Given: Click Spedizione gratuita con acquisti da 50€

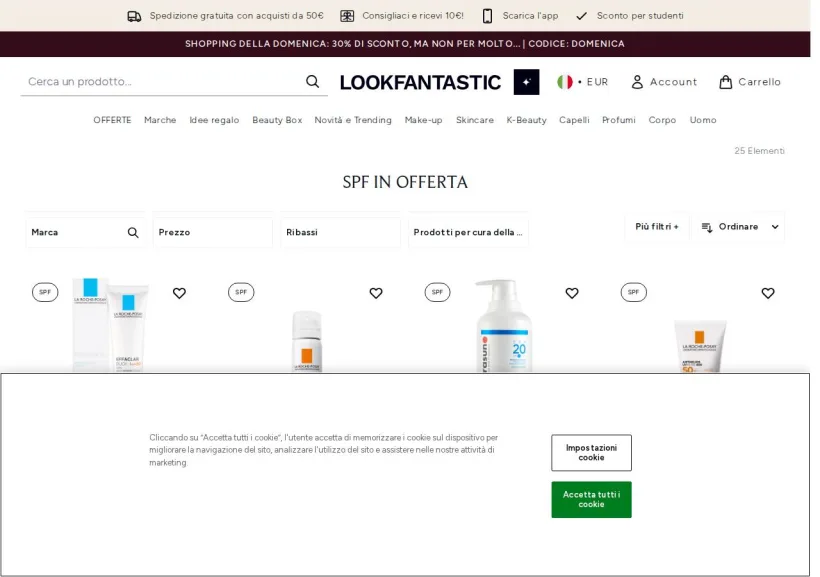Looking at the screenshot, I should [x=237, y=16].
